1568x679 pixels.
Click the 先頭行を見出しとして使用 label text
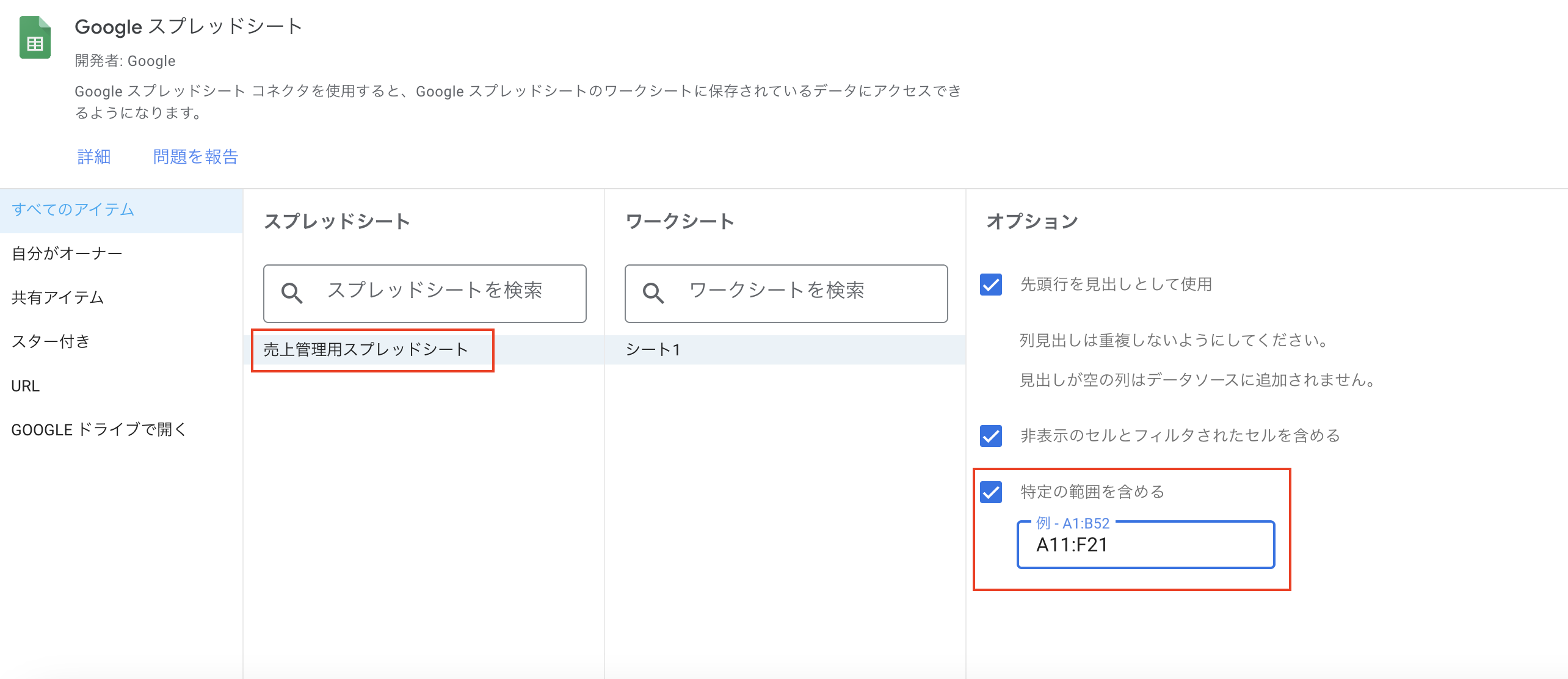[x=1116, y=285]
